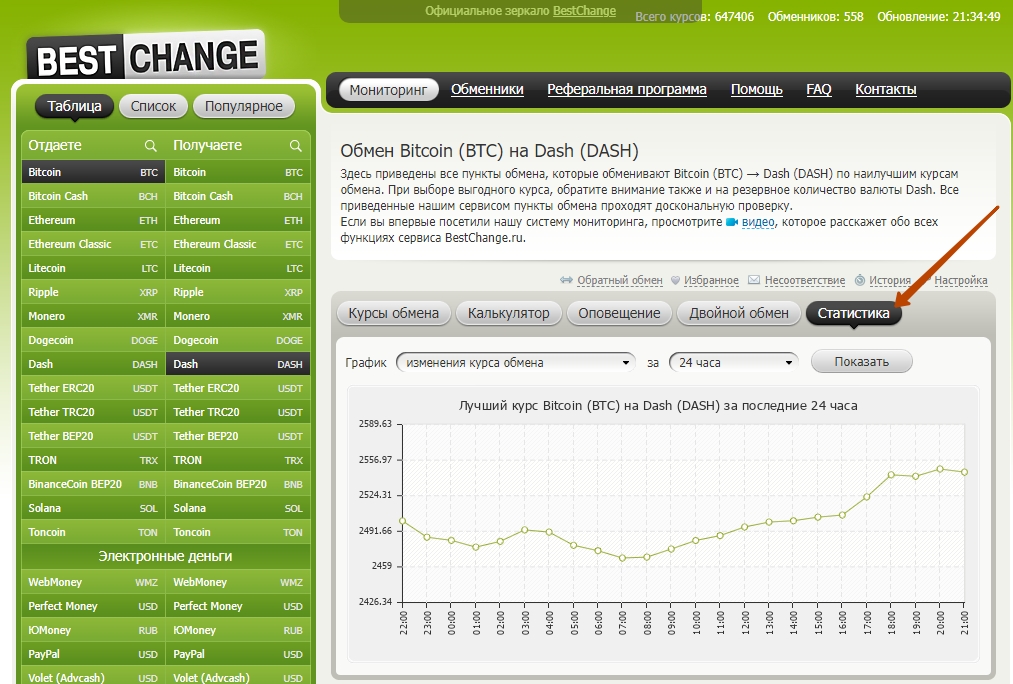This screenshot has width=1013, height=684.
Task: Select Tether BEP20 in the Отдаете column
Action: 93,436
